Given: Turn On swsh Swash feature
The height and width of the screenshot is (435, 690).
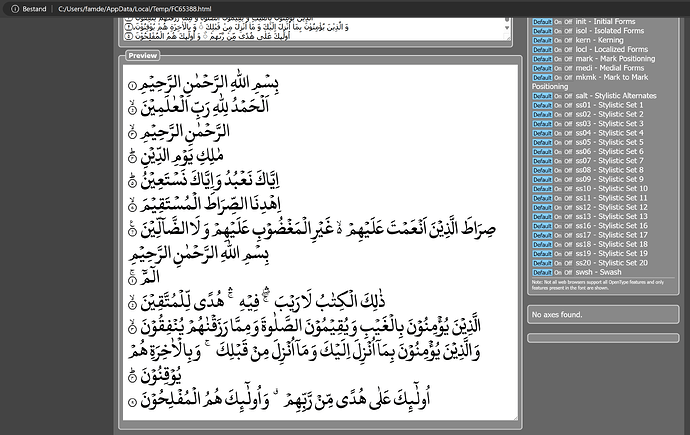Looking at the screenshot, I should coord(558,273).
